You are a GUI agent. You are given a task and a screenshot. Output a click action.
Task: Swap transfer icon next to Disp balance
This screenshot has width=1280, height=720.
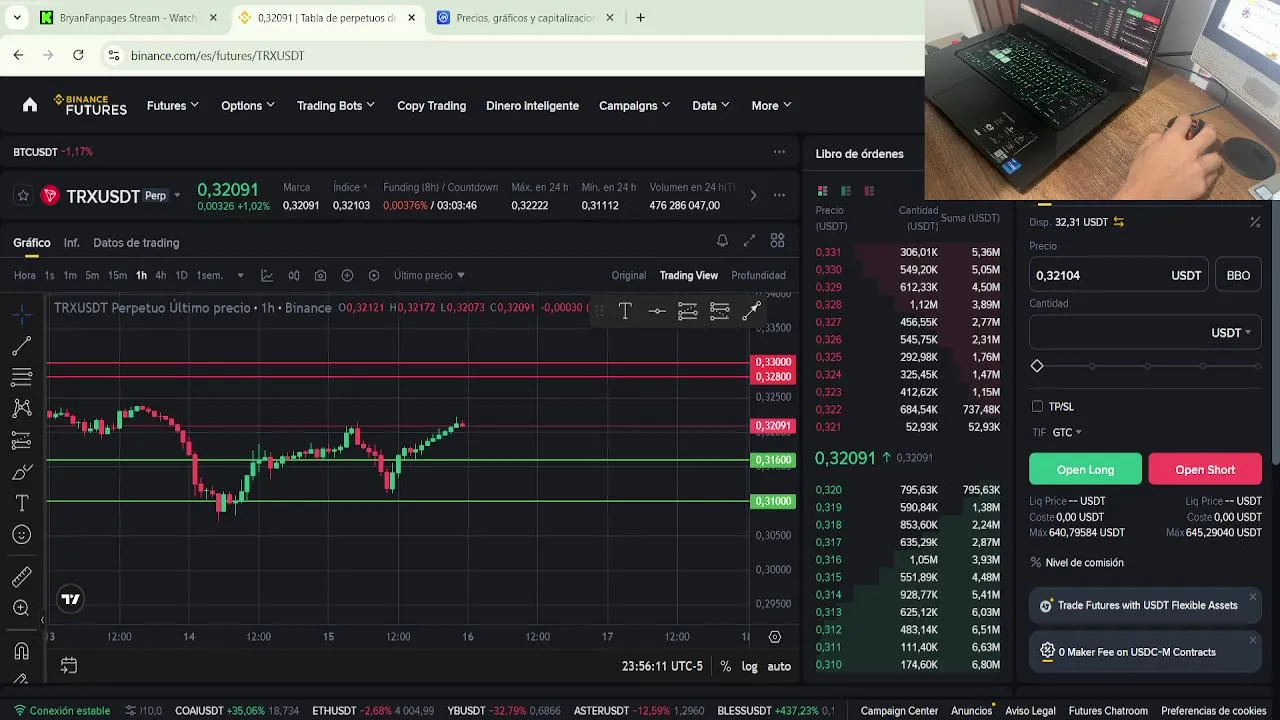(1119, 222)
